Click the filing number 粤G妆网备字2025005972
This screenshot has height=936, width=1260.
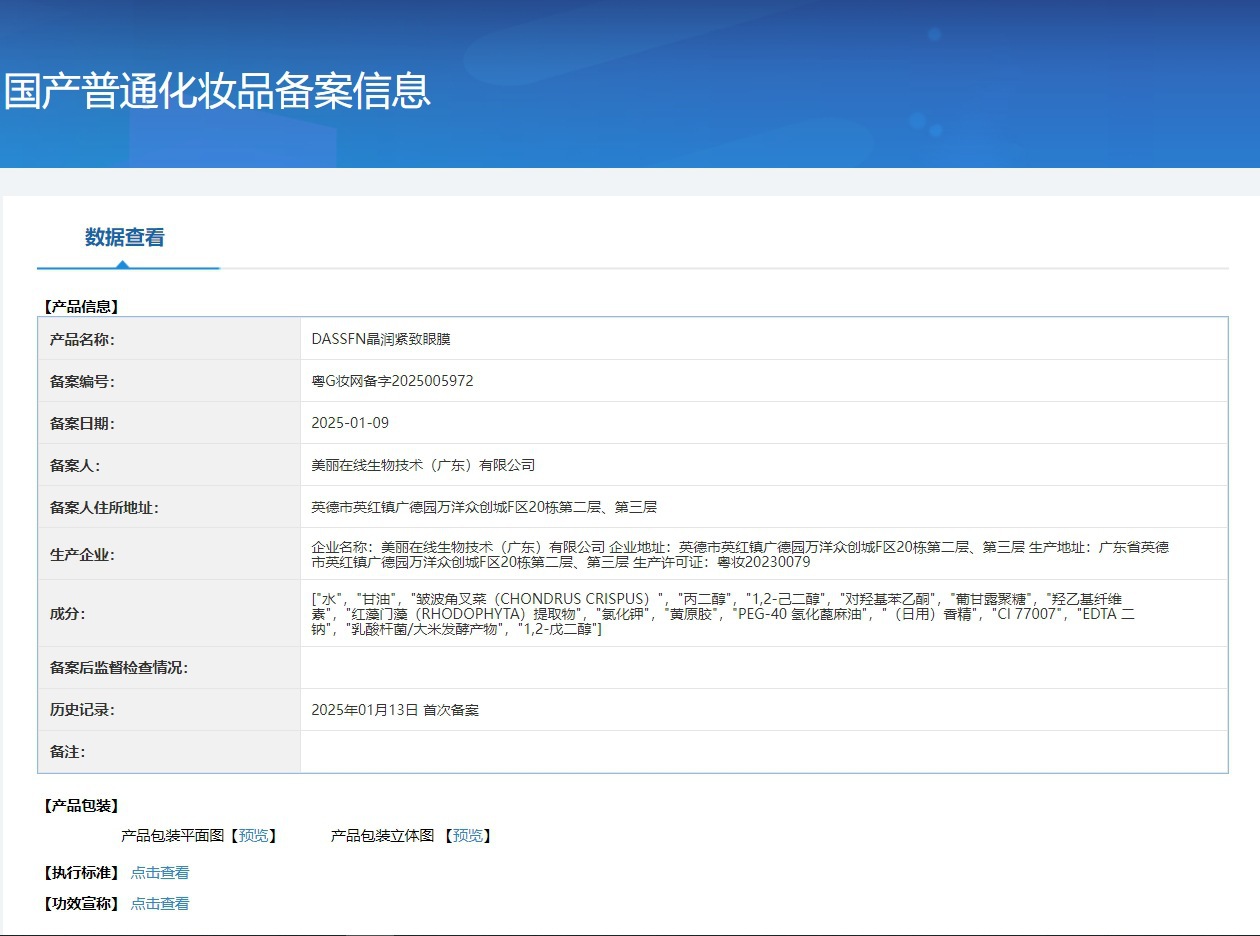coord(392,381)
